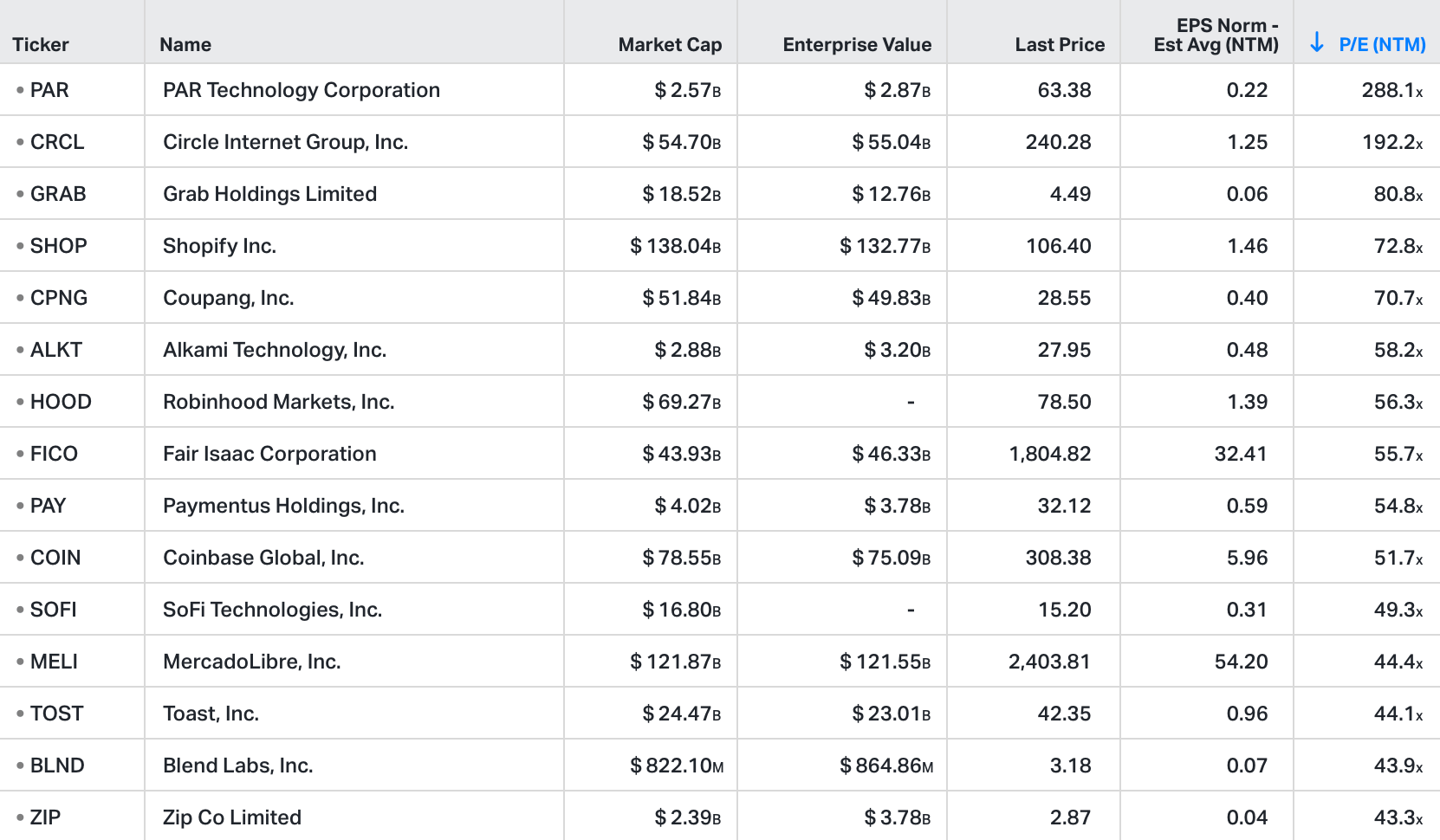Click the EPS Norm Est Avg (NTM) header
The width and height of the screenshot is (1440, 840).
point(1216,36)
